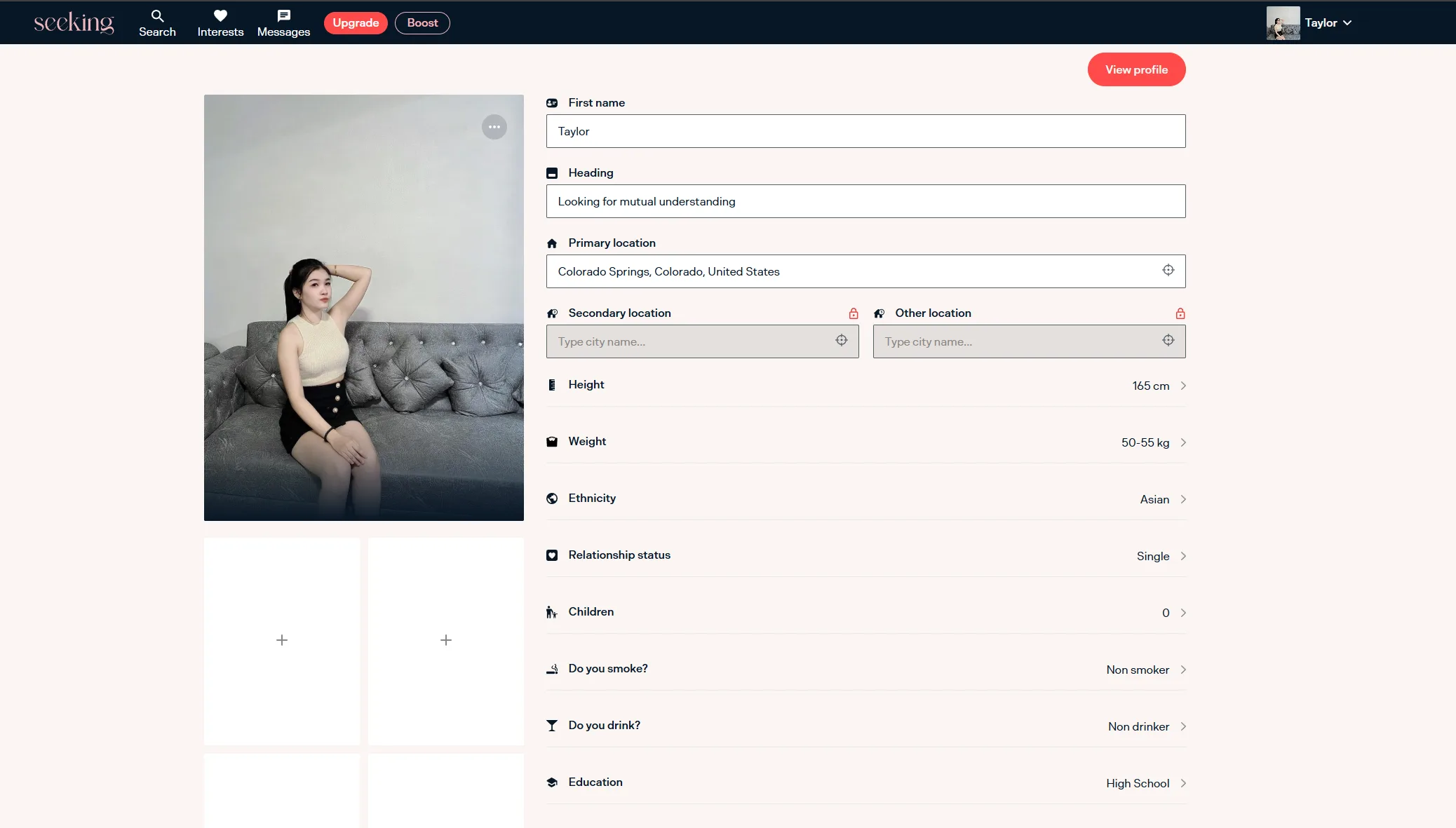Click the Heading text field
Screen dimensions: 1456x828
(865, 202)
